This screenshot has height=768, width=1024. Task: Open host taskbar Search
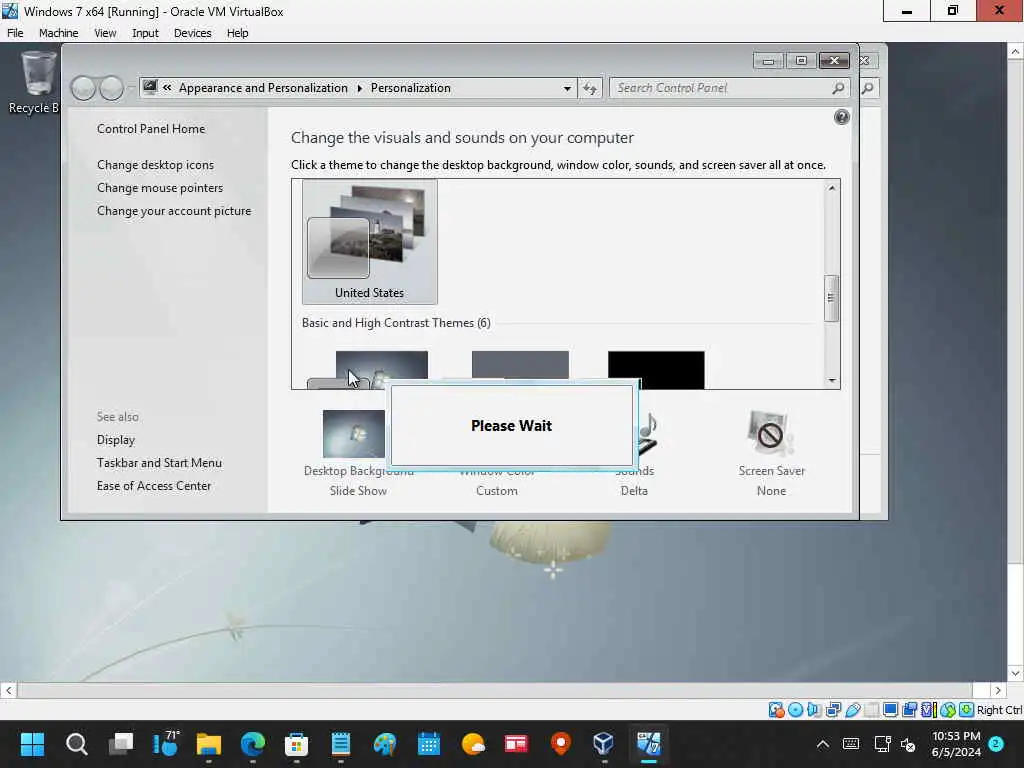(76, 744)
